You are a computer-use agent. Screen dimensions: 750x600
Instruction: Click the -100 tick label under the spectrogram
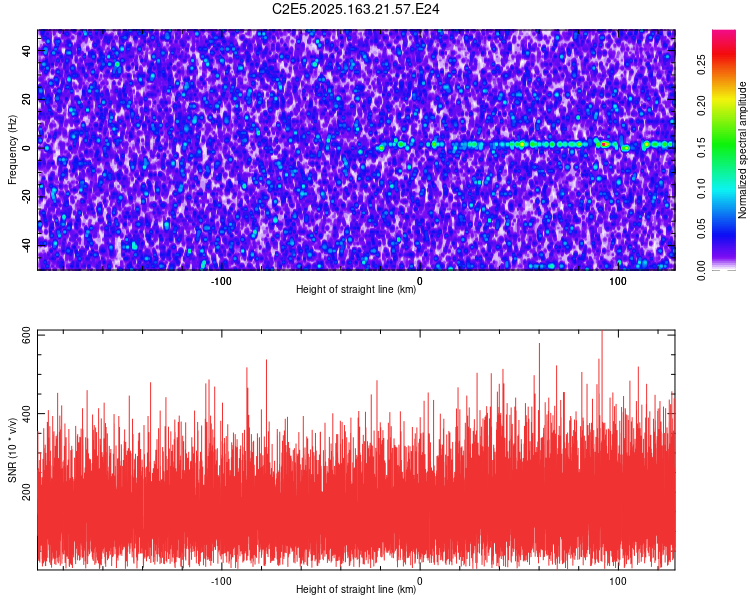click(221, 281)
